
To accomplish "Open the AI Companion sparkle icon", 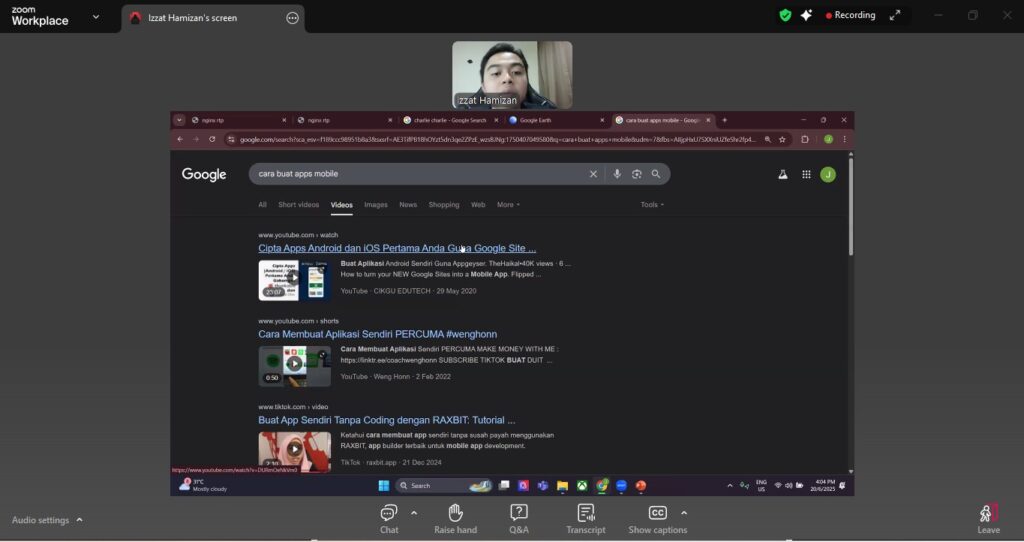I will click(807, 15).
